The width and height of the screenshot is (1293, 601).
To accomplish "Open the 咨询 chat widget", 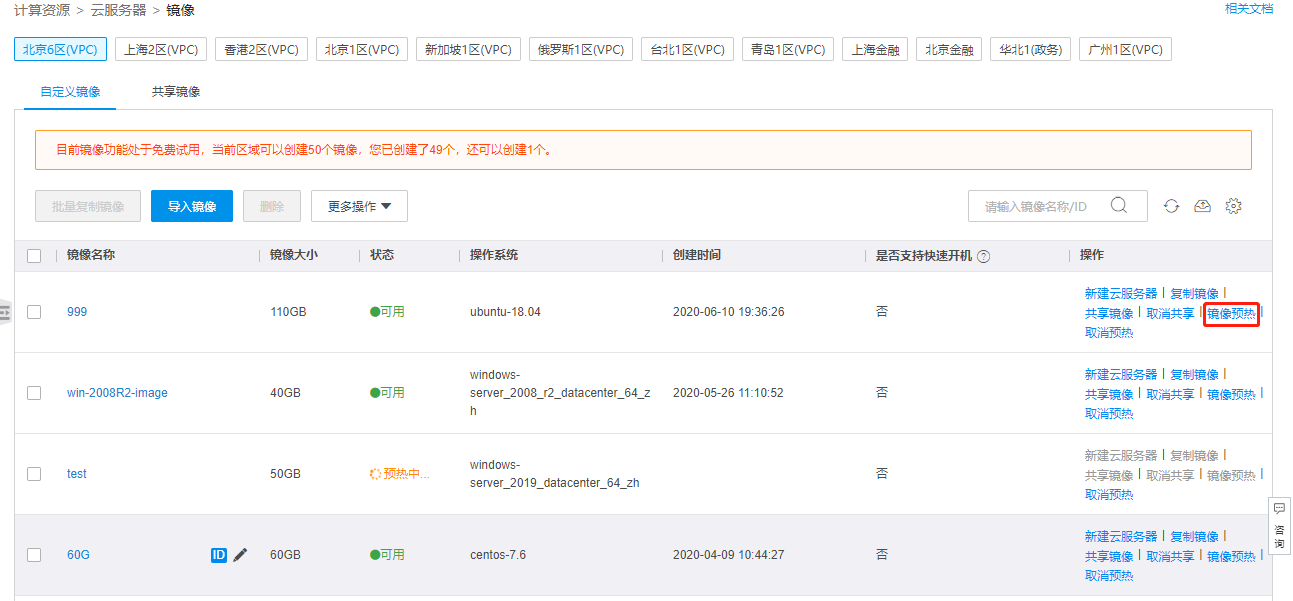I will [1279, 524].
